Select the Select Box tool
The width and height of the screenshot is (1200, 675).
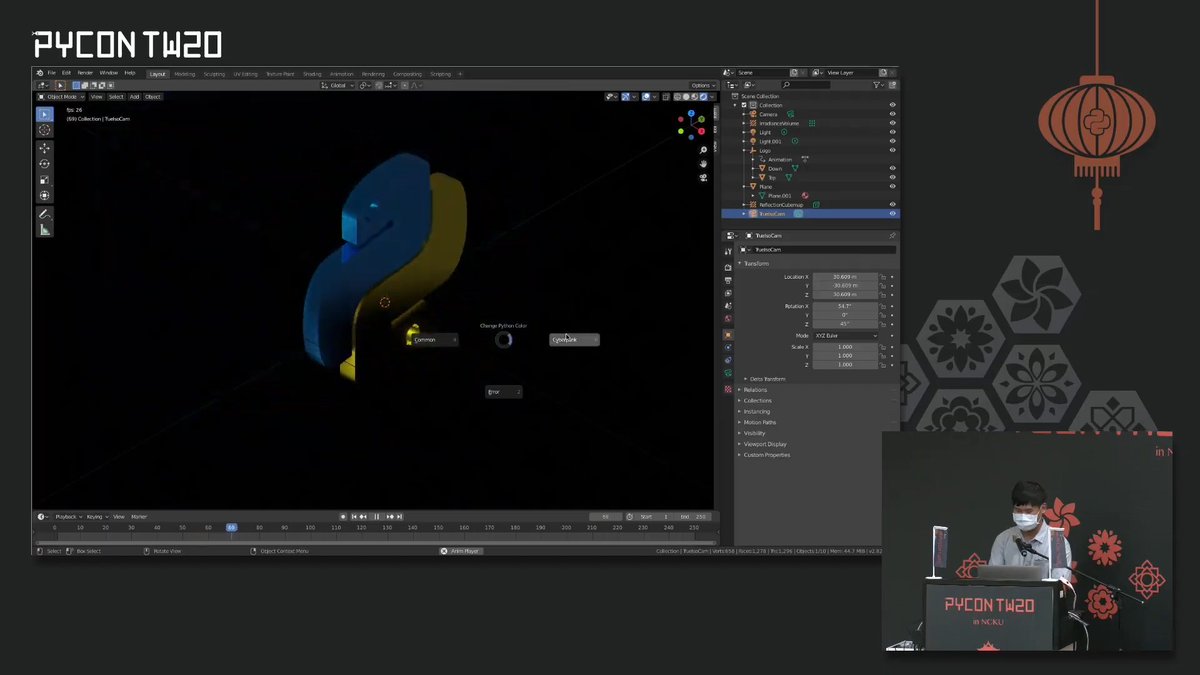coord(44,115)
